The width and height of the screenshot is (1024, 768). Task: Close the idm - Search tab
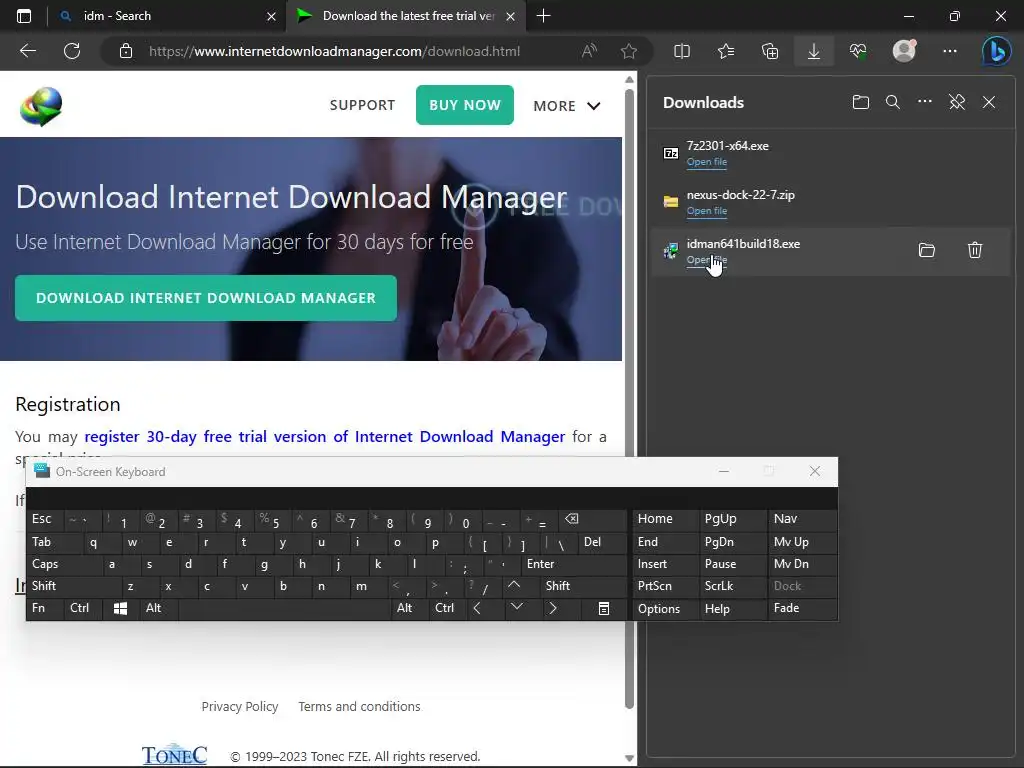tap(272, 16)
